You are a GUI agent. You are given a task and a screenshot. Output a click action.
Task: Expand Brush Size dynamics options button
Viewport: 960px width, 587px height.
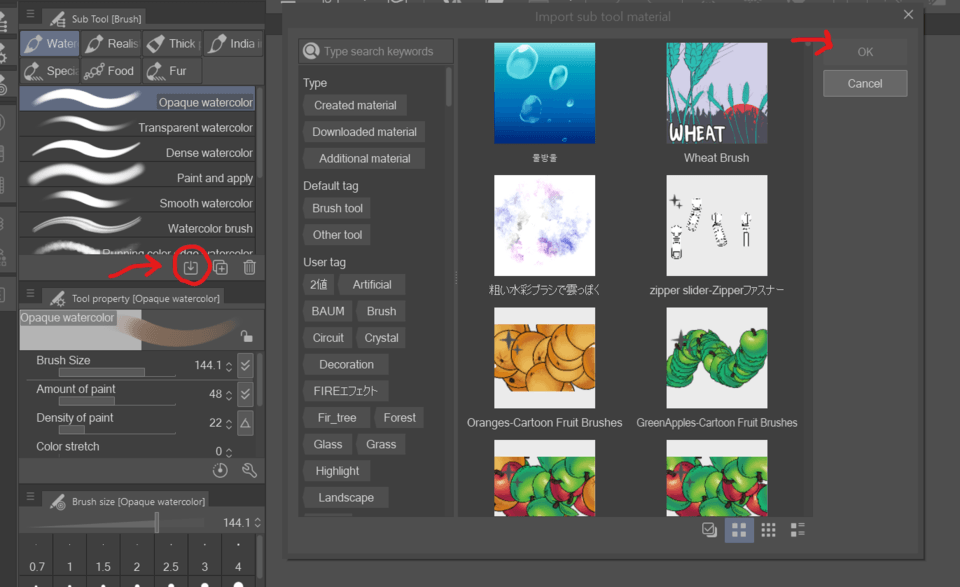[245, 366]
